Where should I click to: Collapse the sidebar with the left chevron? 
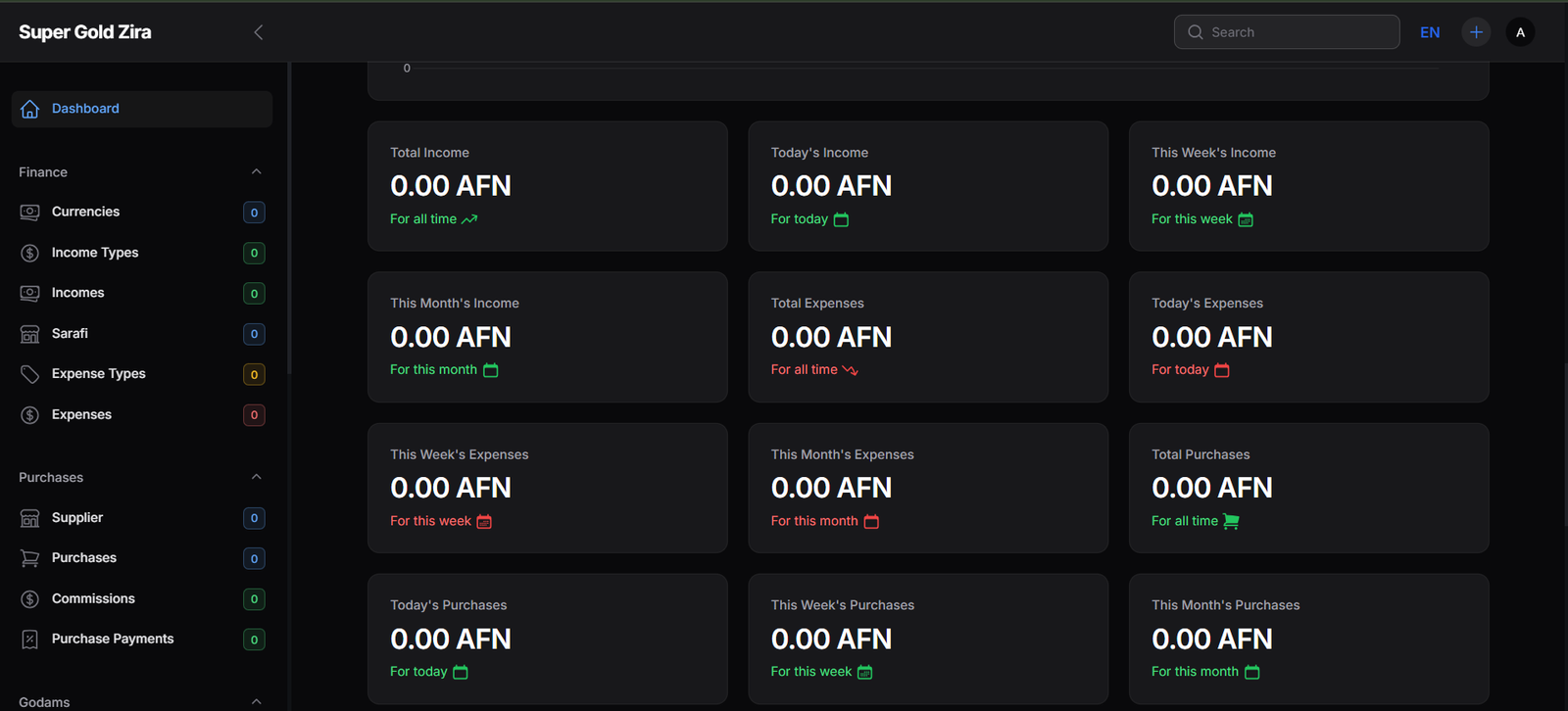coord(259,32)
